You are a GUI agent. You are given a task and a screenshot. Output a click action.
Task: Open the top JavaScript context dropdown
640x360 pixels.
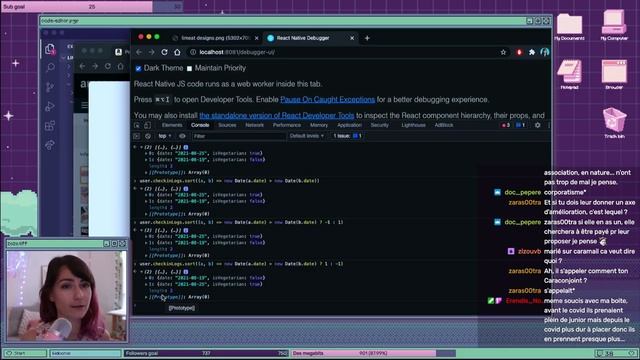coord(165,136)
